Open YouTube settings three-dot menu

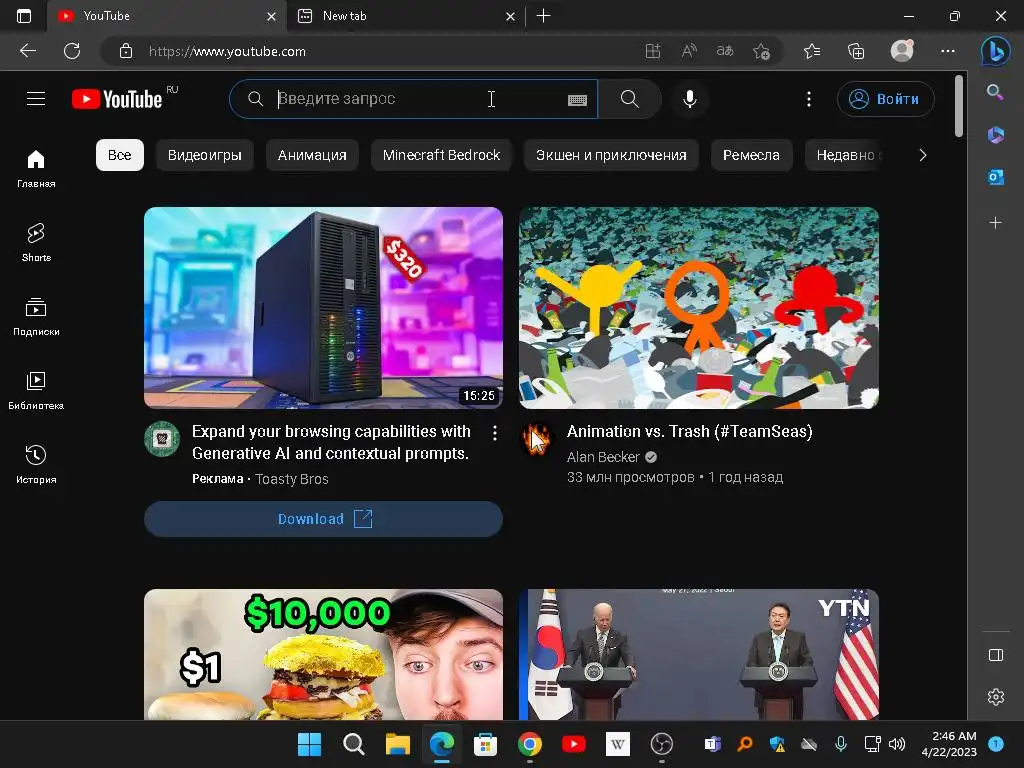tap(809, 99)
